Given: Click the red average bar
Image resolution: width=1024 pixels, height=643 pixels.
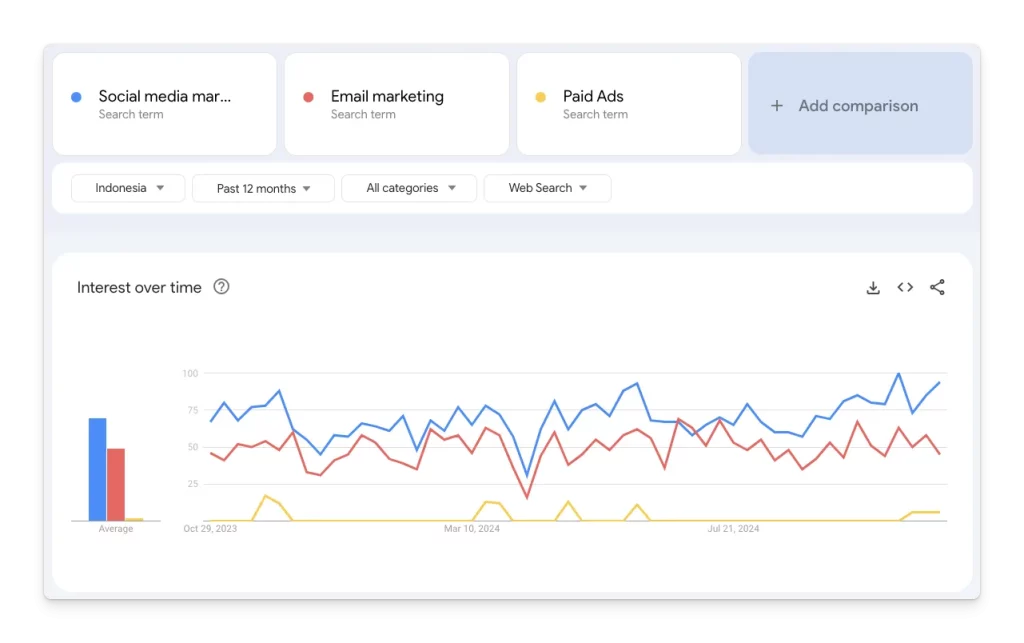Looking at the screenshot, I should 116,484.
